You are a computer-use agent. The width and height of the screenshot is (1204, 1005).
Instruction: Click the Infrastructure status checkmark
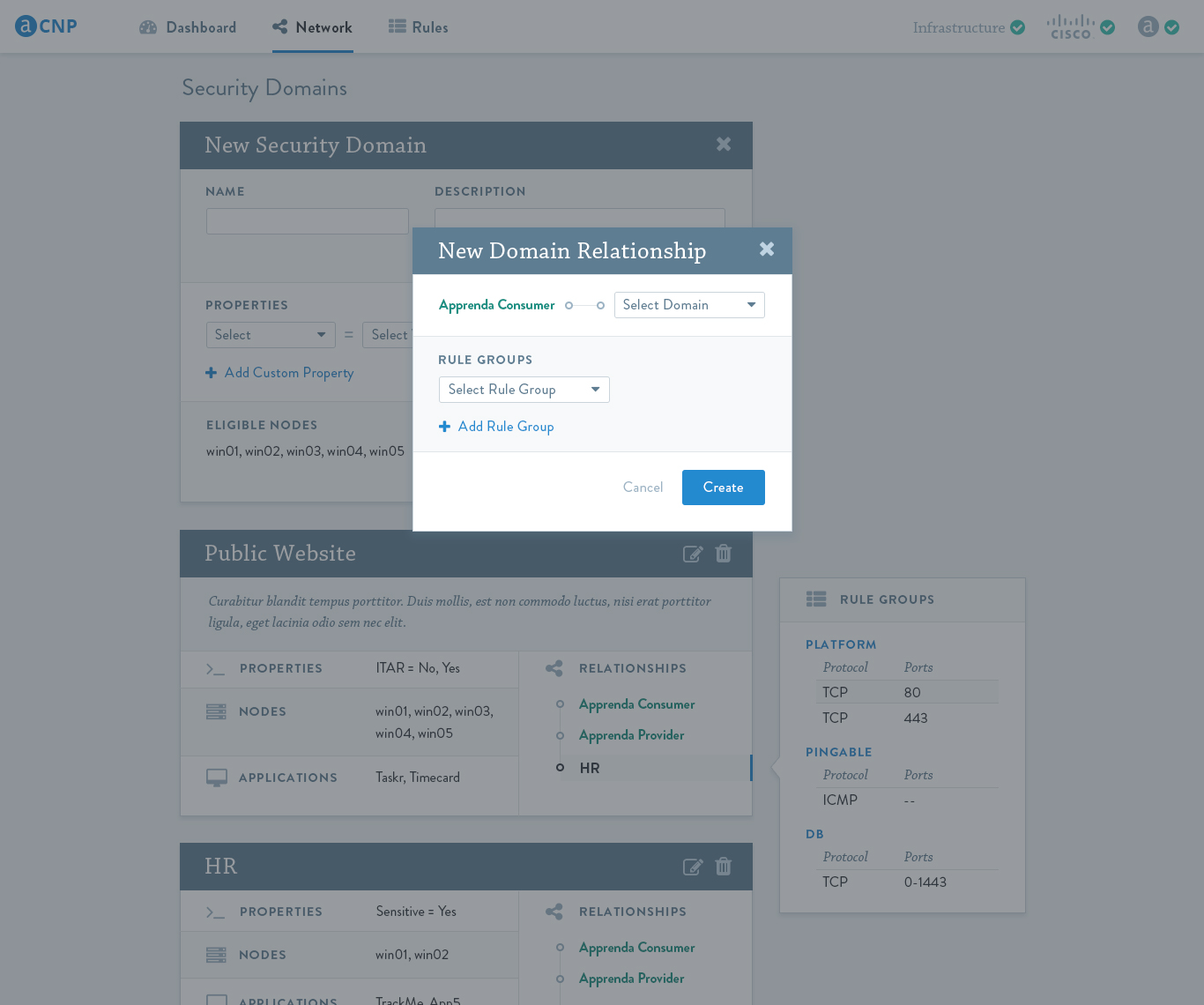[1018, 27]
